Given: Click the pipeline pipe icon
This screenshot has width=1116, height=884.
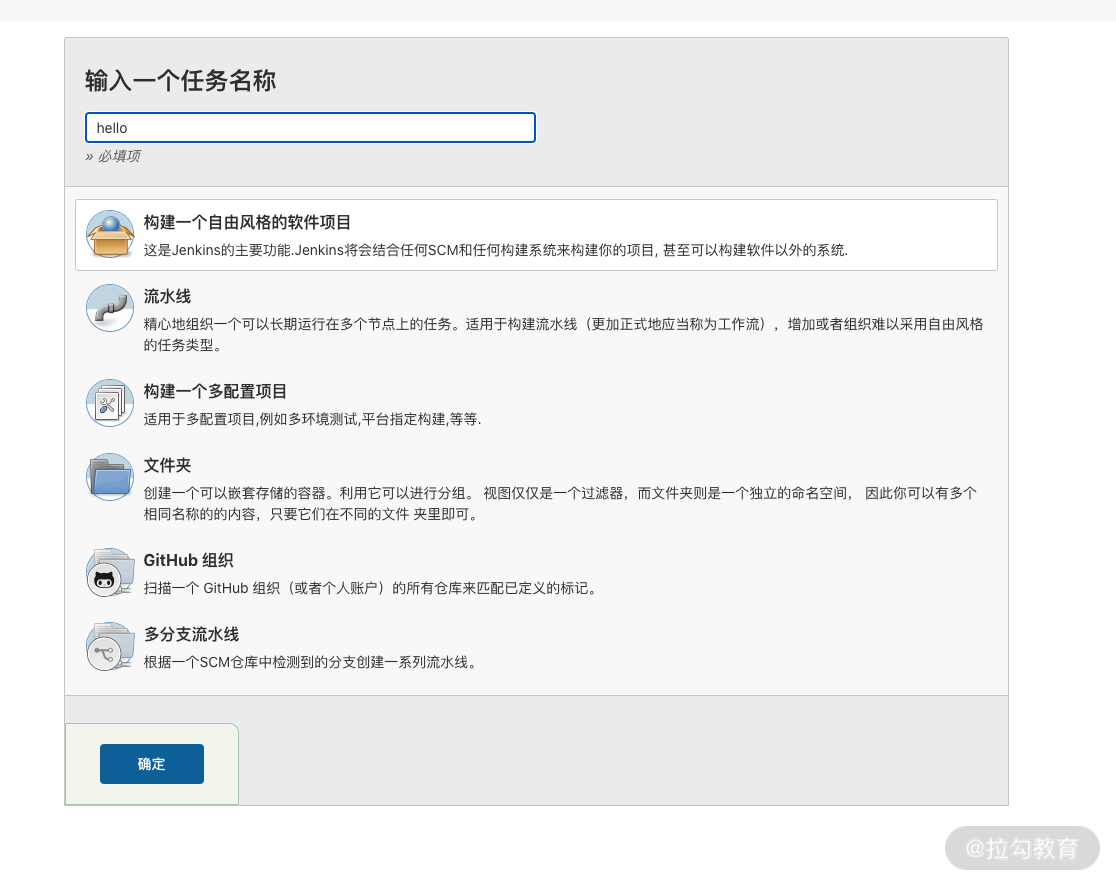Looking at the screenshot, I should [x=110, y=308].
